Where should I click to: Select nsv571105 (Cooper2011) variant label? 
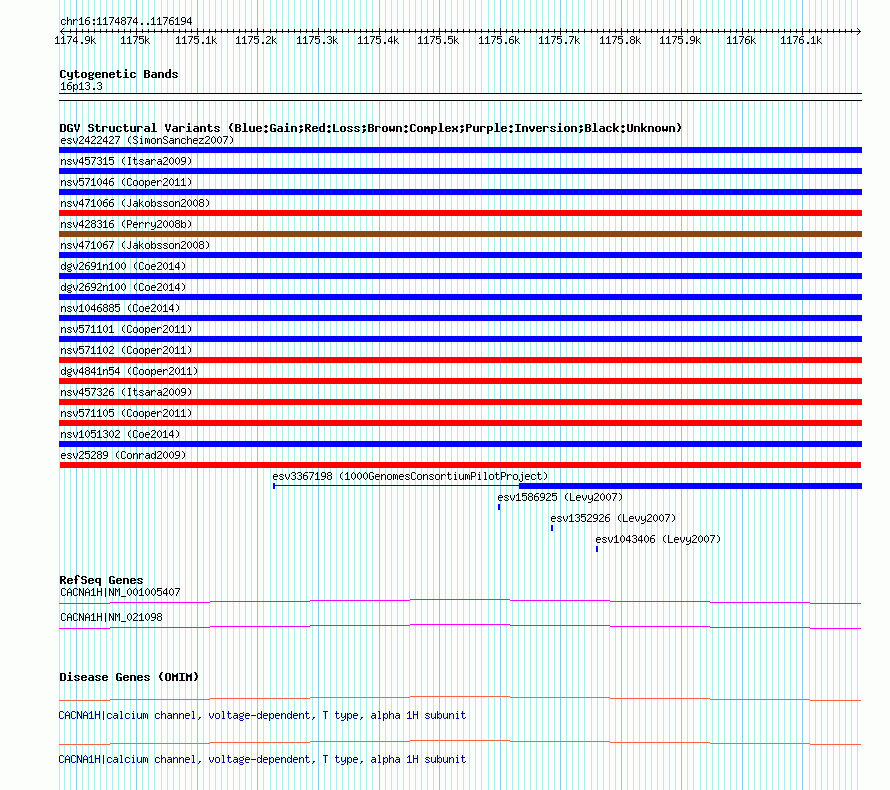click(126, 413)
